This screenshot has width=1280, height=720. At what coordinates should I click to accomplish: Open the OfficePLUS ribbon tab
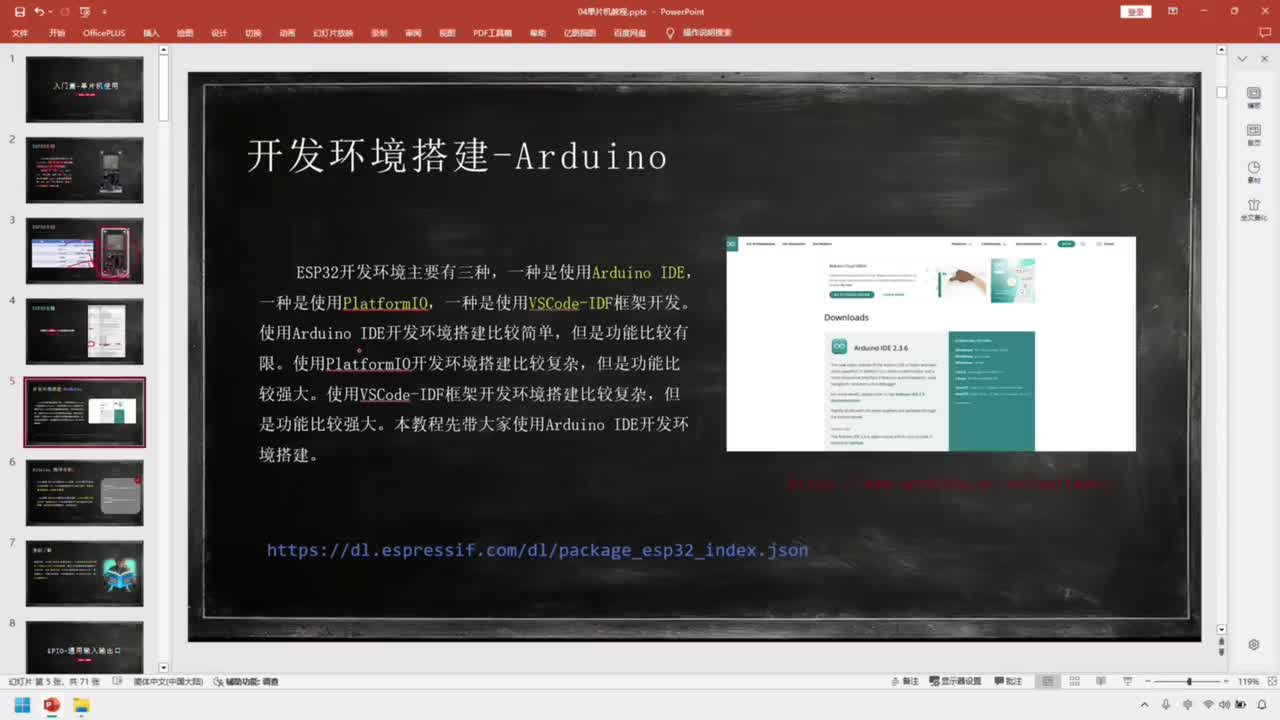click(104, 33)
